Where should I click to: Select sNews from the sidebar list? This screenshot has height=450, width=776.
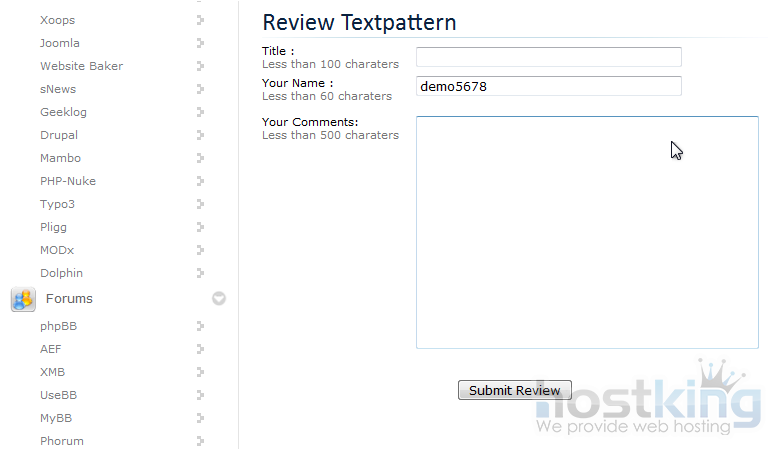(x=58, y=89)
